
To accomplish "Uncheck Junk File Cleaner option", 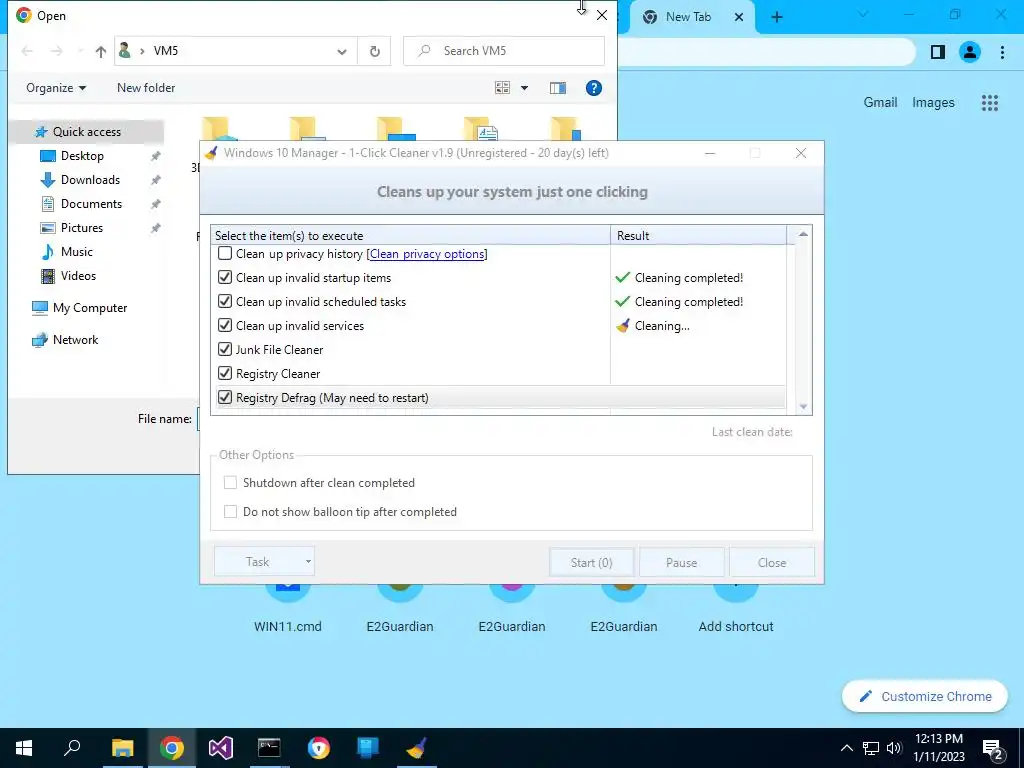I will tap(225, 349).
